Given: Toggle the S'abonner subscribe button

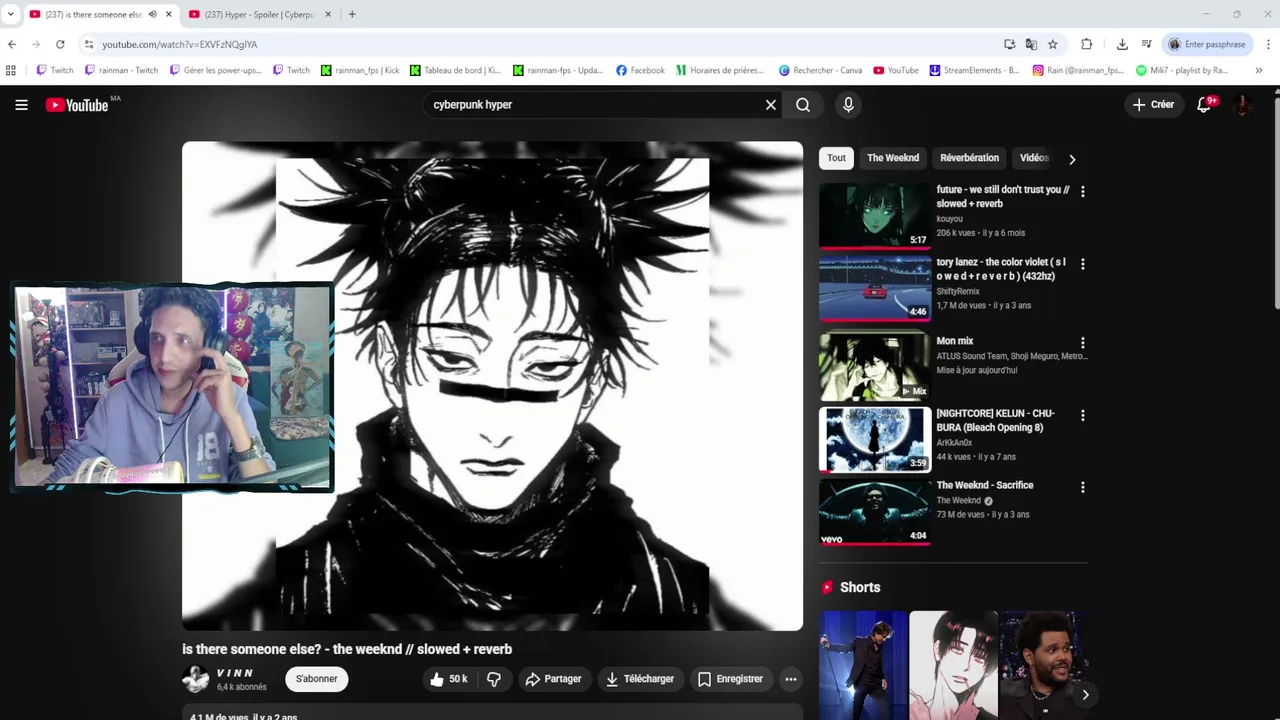Looking at the screenshot, I should (x=316, y=679).
